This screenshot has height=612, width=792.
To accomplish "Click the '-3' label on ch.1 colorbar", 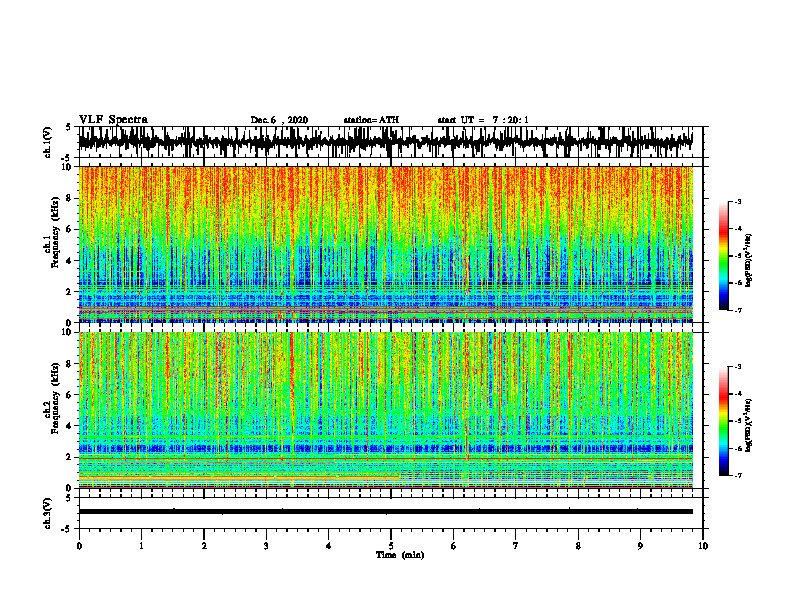I will tap(738, 201).
